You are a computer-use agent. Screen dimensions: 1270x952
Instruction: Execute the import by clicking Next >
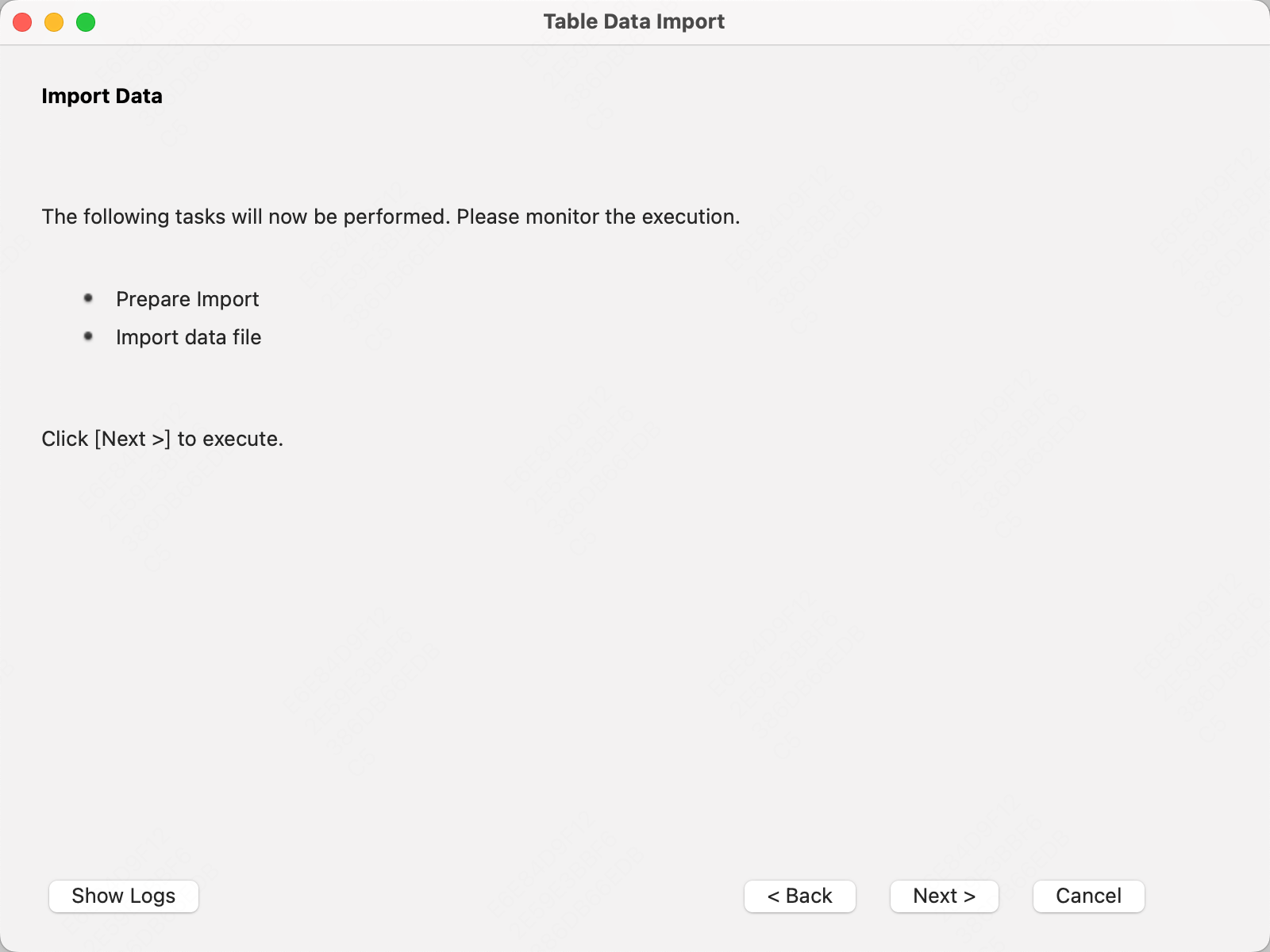(944, 896)
